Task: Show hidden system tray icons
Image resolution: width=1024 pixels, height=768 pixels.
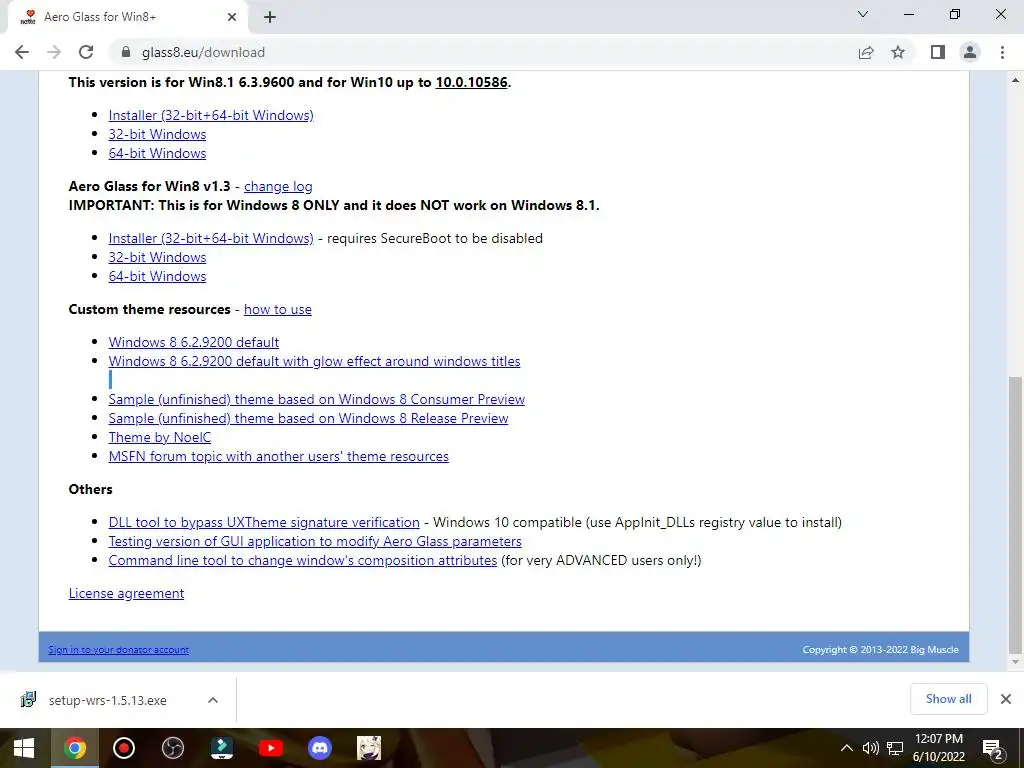Action: (846, 748)
